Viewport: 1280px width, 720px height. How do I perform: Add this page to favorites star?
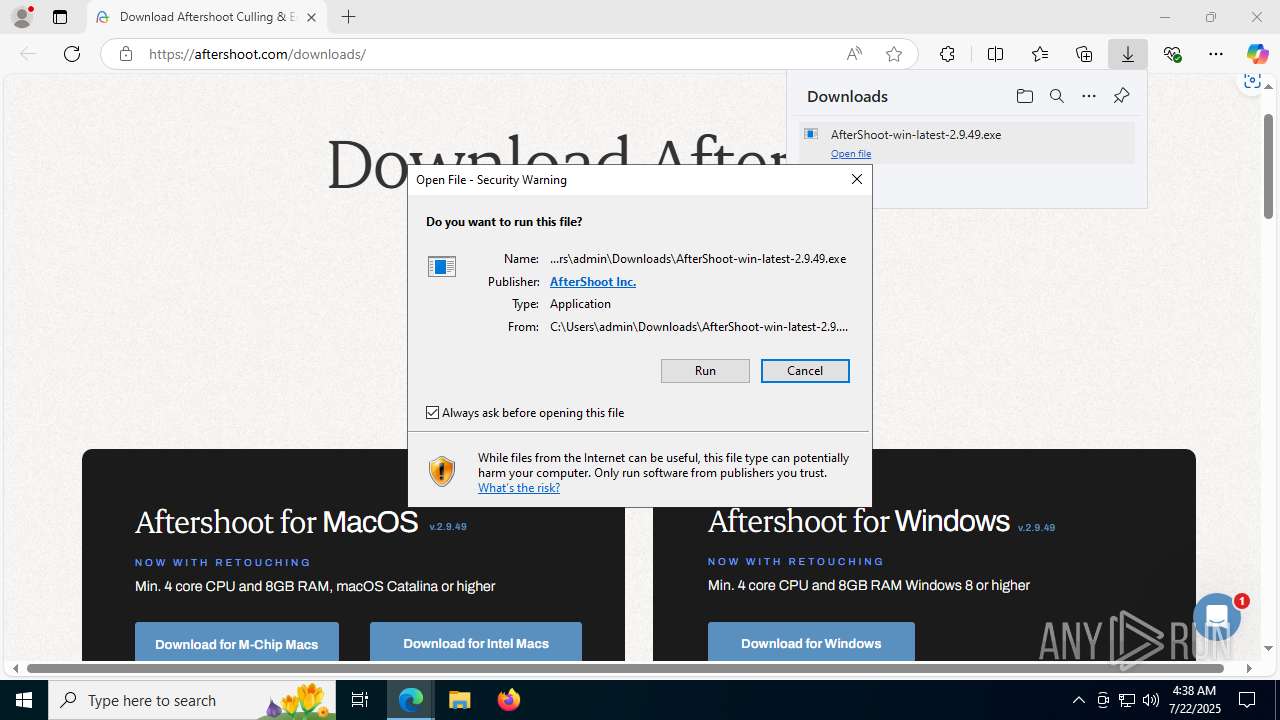(x=894, y=54)
